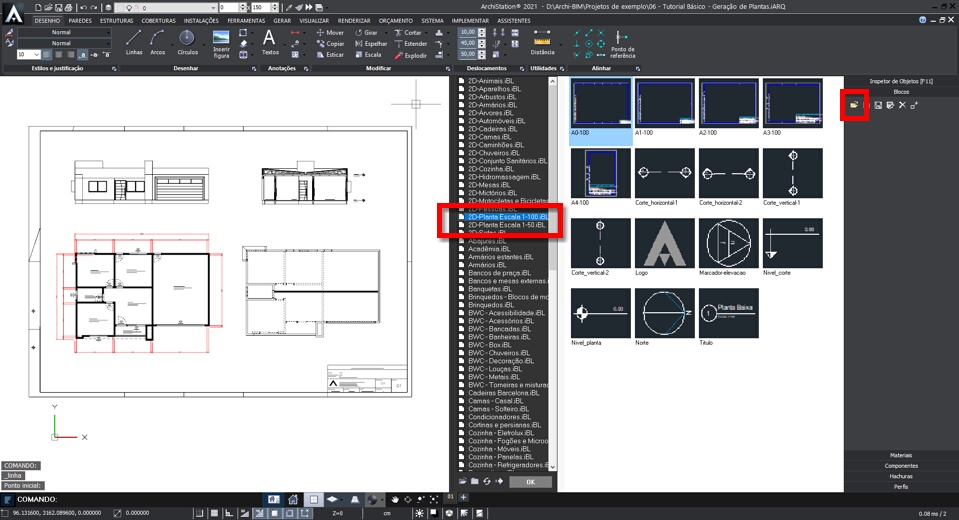
Task: Click the new file icon
Action: pos(38,7)
